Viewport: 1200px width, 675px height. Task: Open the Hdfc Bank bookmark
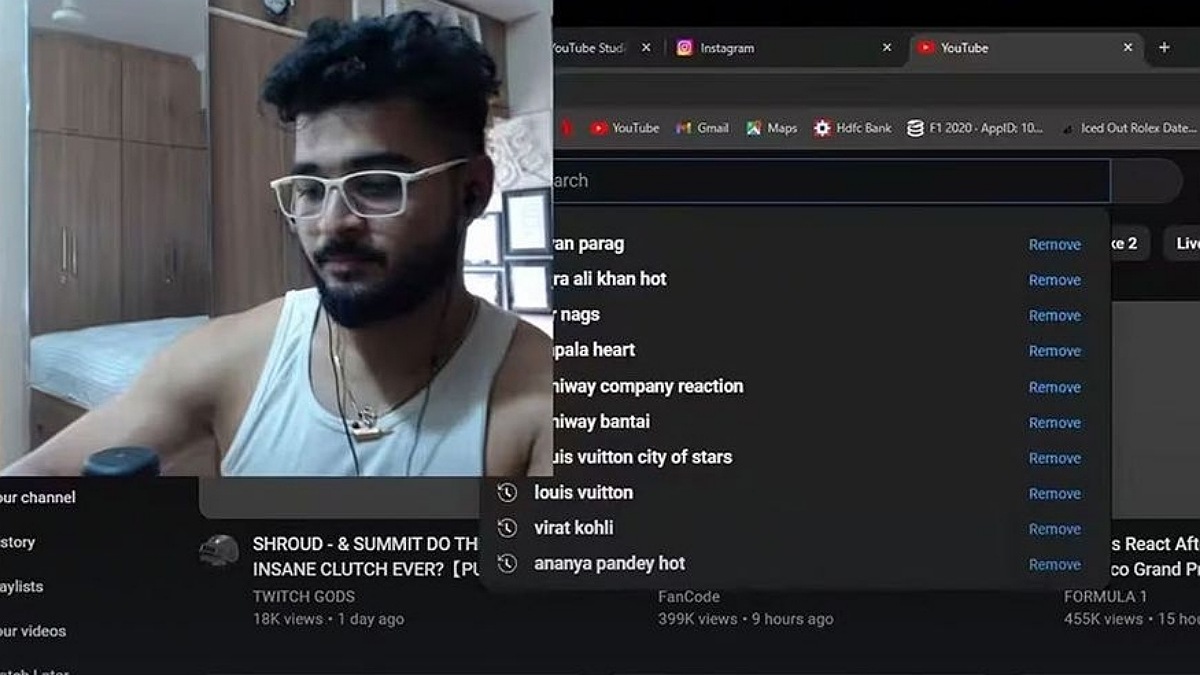coord(852,128)
